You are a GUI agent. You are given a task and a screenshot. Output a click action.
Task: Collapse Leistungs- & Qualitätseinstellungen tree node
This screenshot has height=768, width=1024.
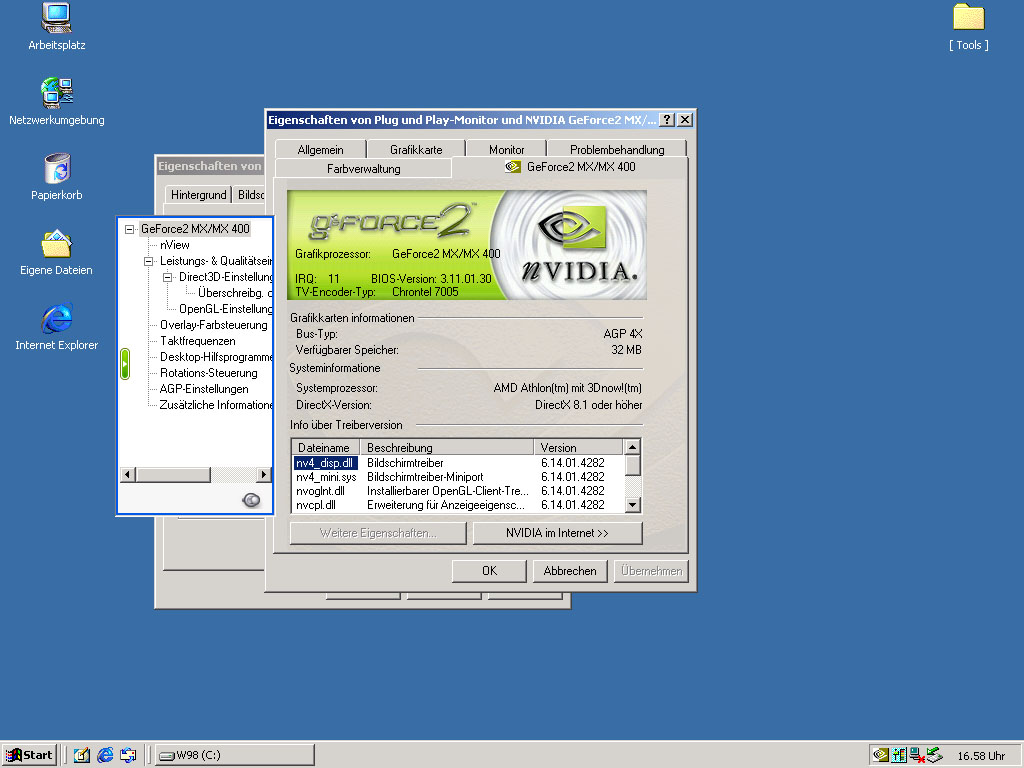tap(148, 261)
